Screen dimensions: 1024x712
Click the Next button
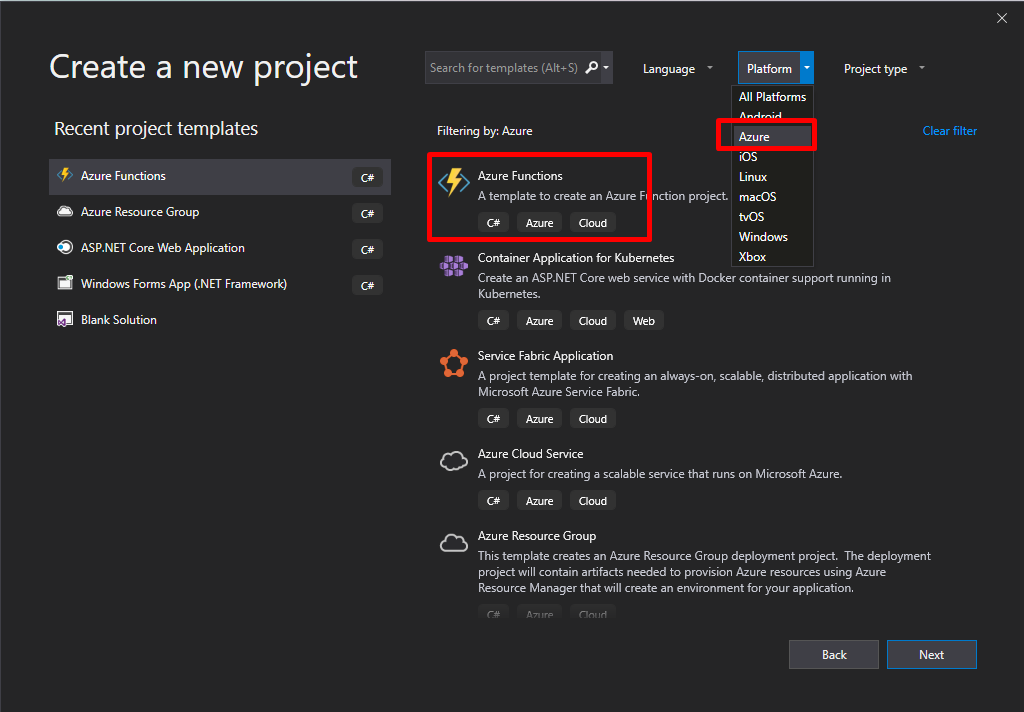[x=931, y=655]
